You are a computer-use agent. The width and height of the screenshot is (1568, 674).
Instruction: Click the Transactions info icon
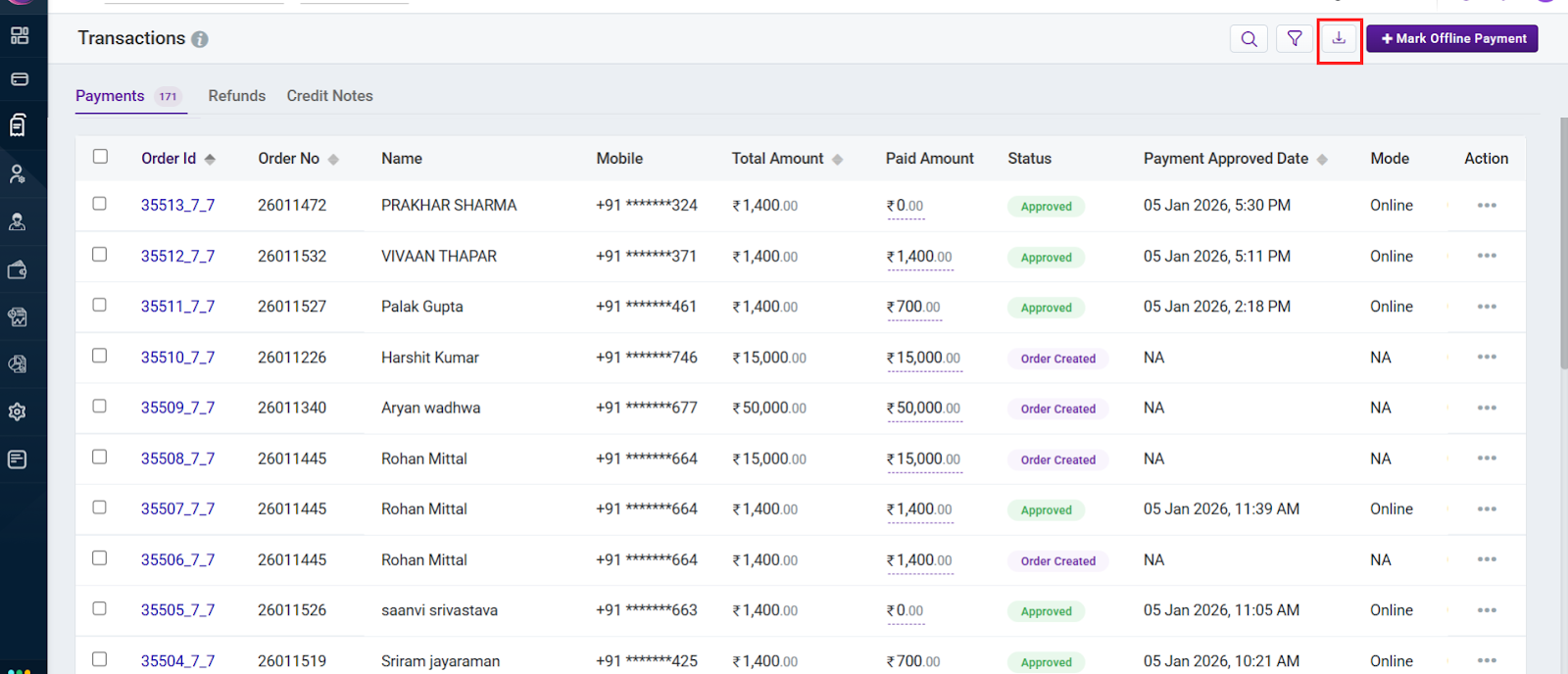point(200,39)
